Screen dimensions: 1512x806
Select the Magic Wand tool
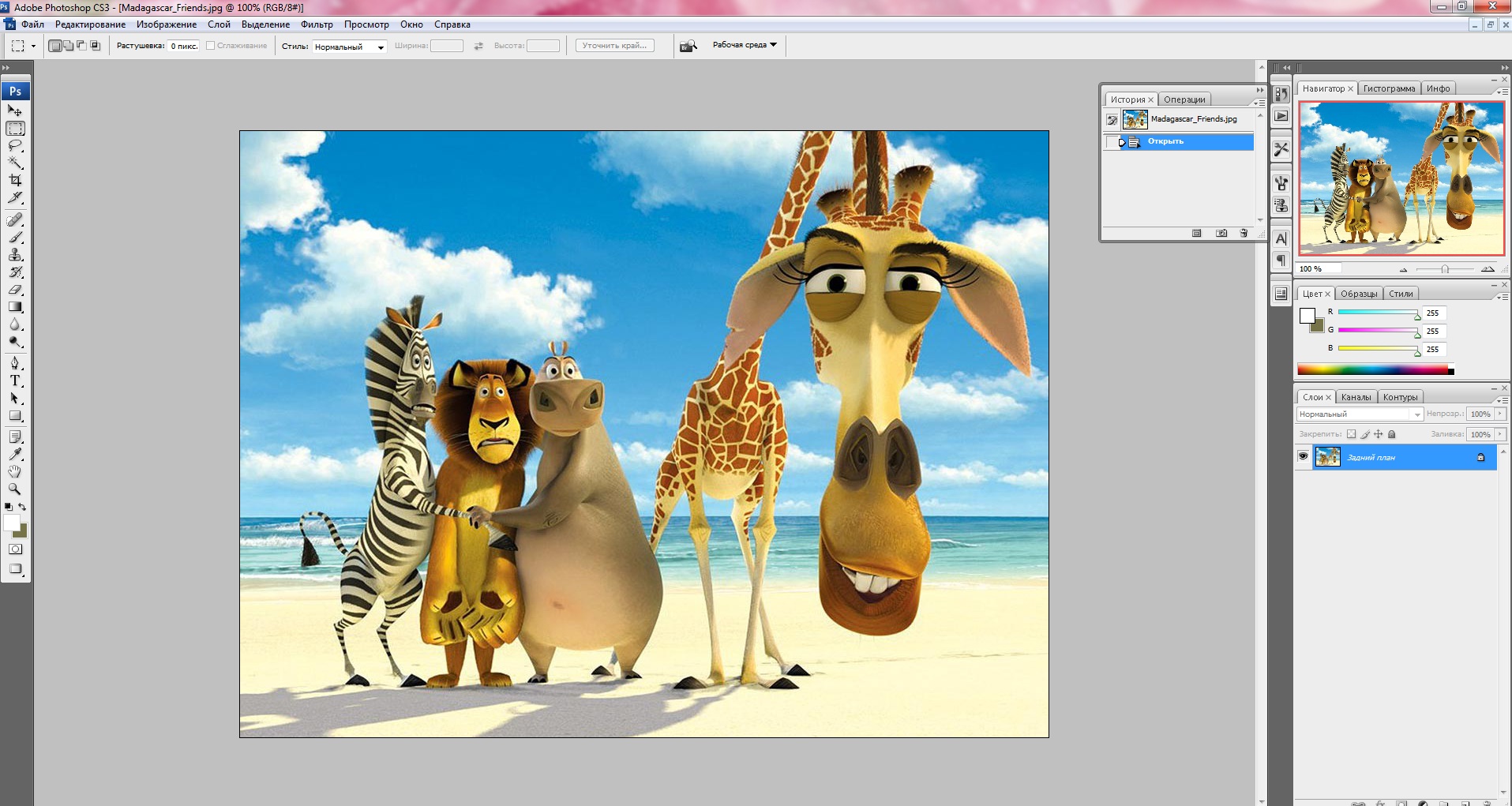[x=15, y=163]
